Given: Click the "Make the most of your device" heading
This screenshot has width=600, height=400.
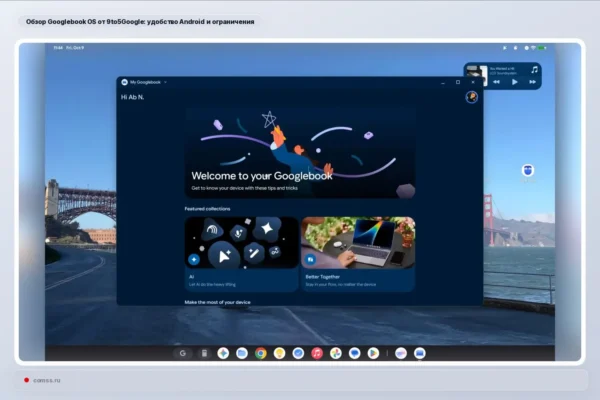Looking at the screenshot, I should click(x=217, y=302).
